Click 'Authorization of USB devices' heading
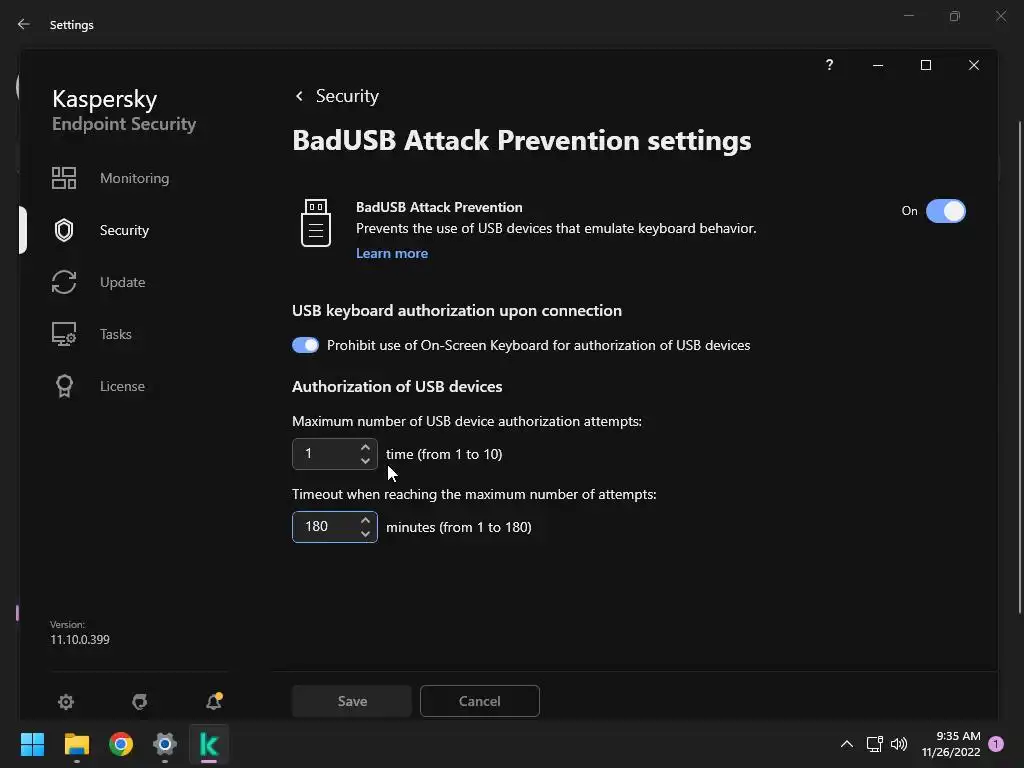 (397, 387)
